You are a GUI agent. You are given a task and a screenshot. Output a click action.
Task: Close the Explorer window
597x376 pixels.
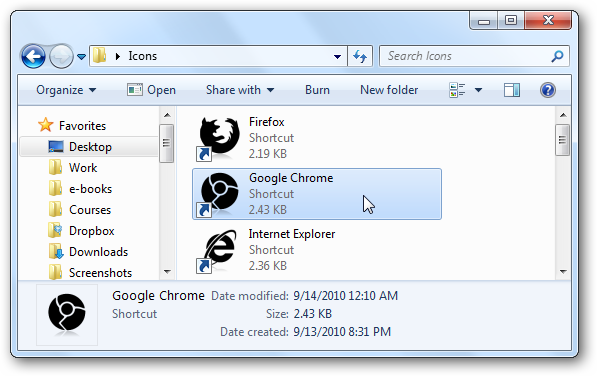pos(548,21)
